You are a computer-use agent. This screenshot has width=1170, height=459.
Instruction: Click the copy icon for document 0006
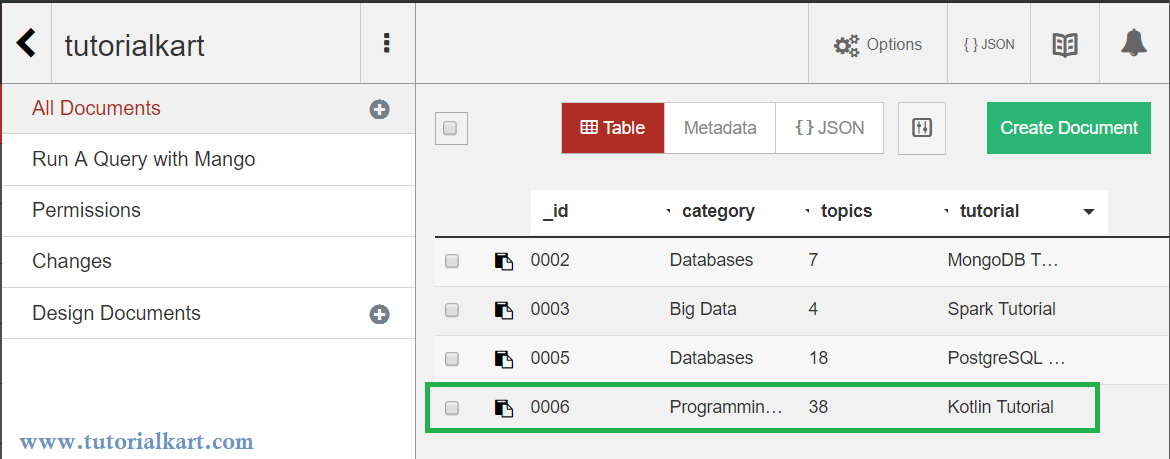(x=504, y=408)
